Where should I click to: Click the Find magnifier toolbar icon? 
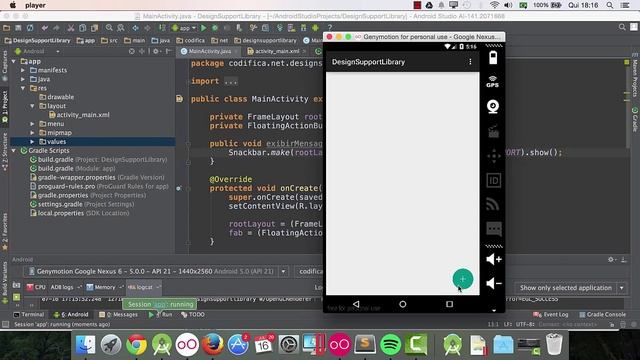click(x=109, y=28)
